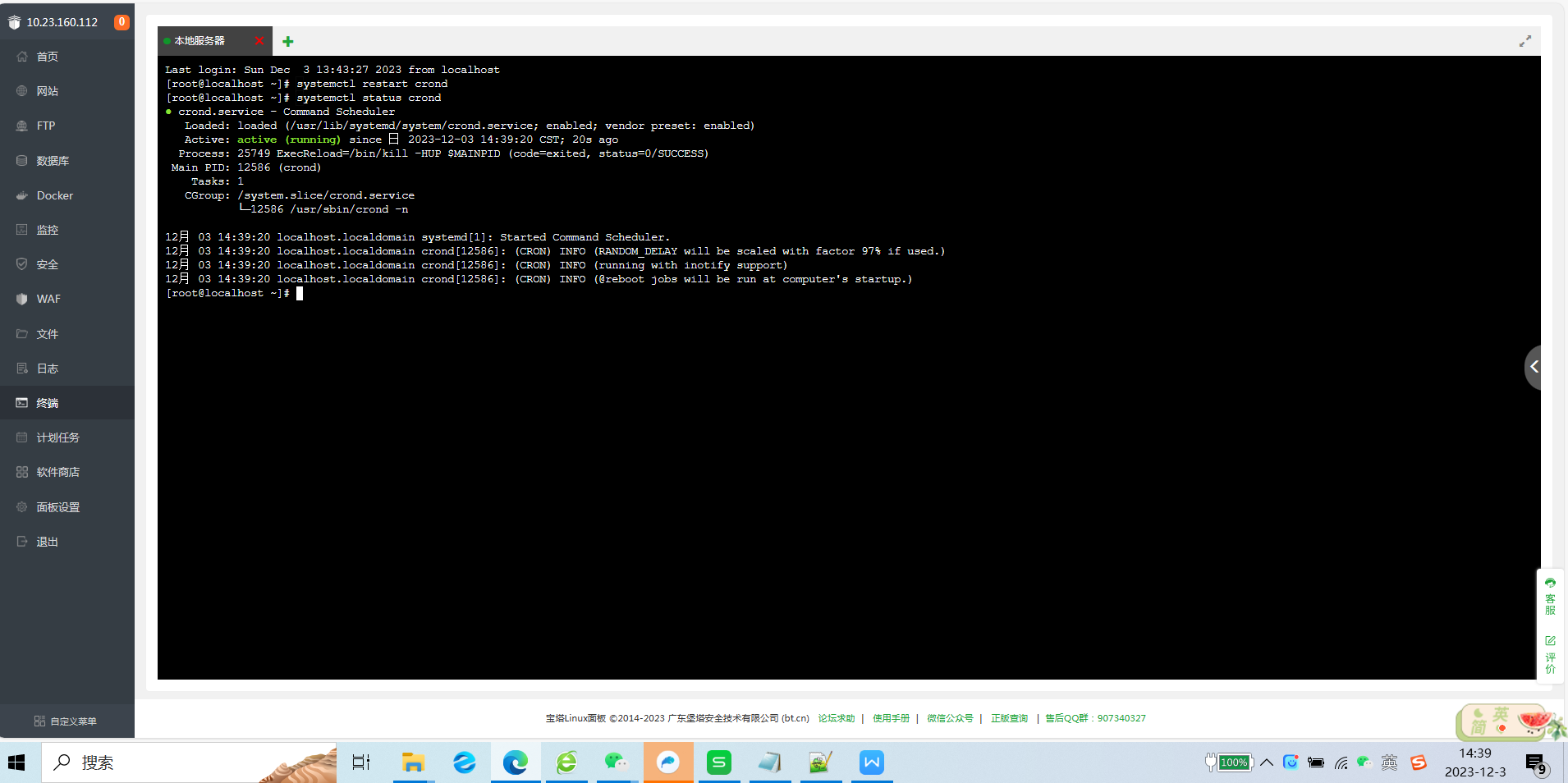Click the 文件 folder icon in sidebar
1568x783 pixels.
click(22, 334)
